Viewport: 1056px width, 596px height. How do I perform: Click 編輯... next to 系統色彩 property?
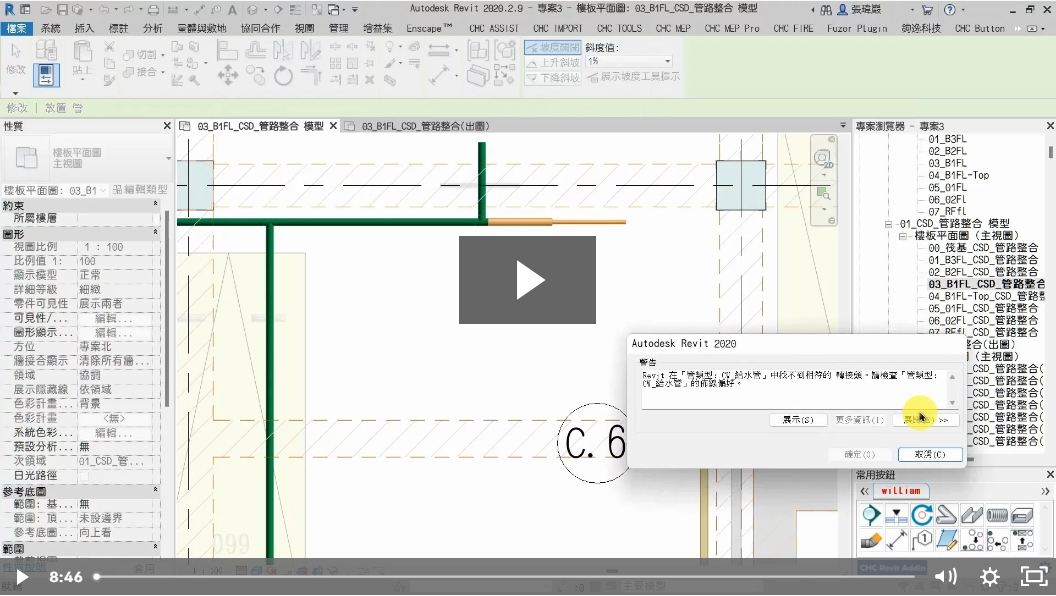point(114,433)
